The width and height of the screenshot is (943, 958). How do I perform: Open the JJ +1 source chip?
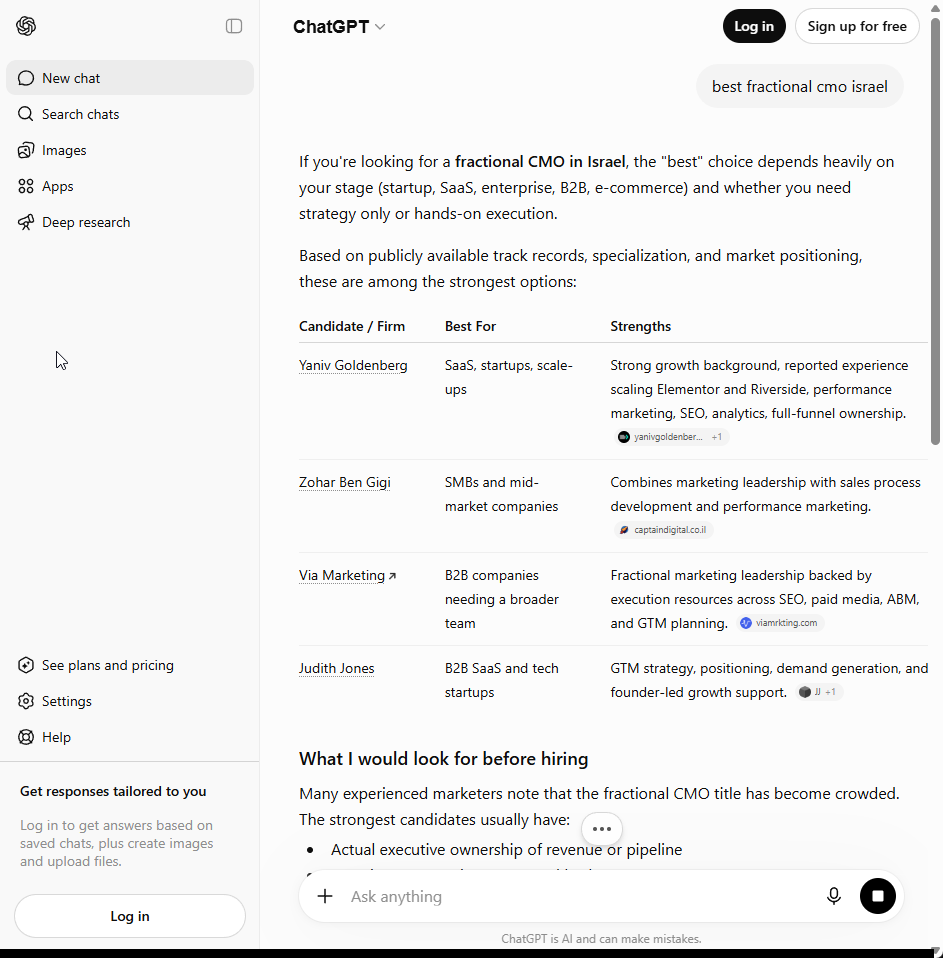820,692
